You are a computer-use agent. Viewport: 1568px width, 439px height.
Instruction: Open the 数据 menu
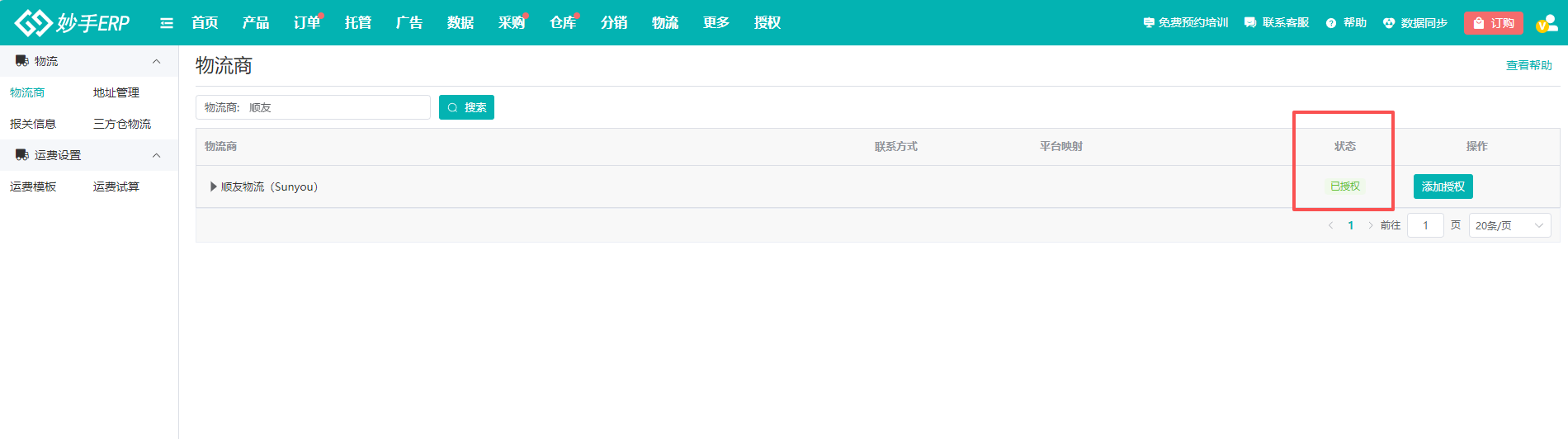[460, 23]
